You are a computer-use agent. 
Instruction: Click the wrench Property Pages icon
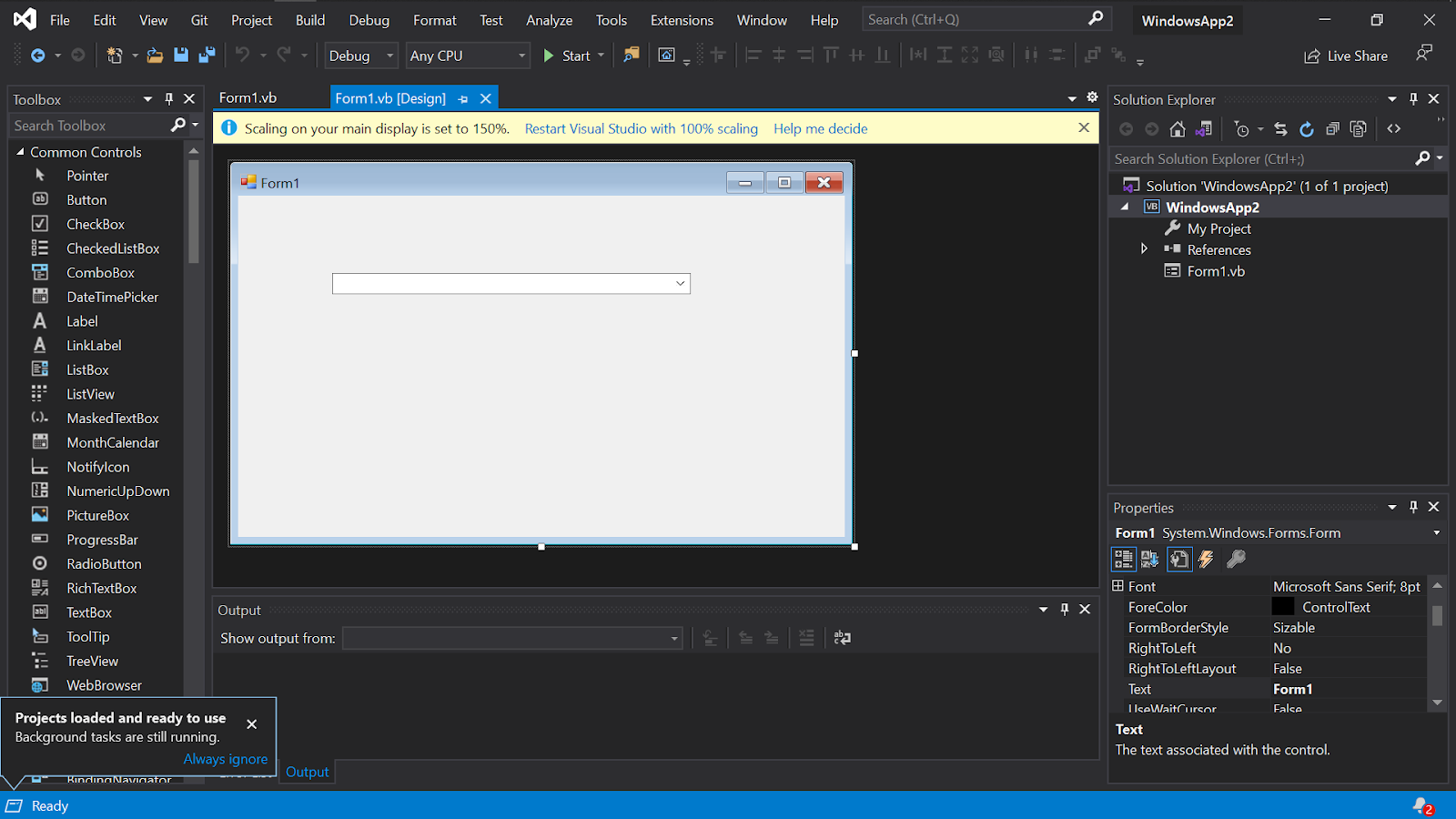click(x=1235, y=559)
